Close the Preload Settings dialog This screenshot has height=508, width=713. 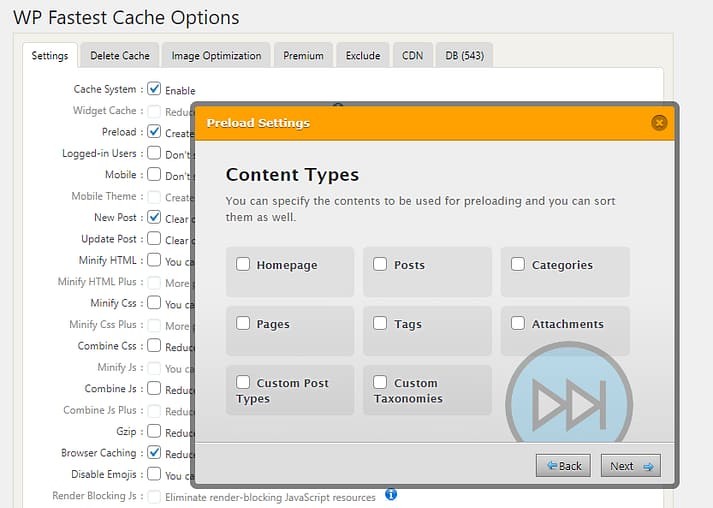tap(658, 123)
